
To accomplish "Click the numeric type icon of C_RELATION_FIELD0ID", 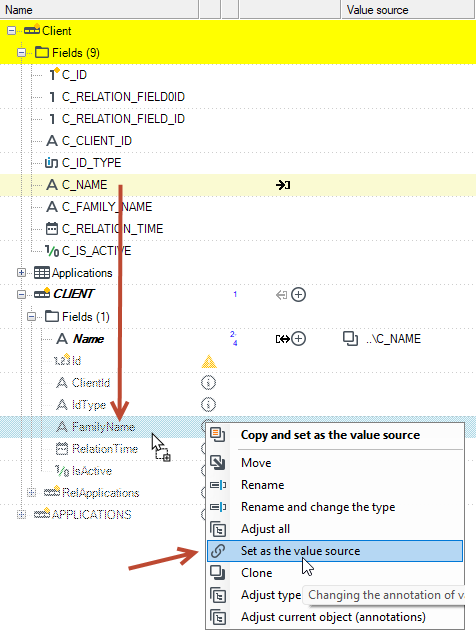I will (x=52, y=97).
